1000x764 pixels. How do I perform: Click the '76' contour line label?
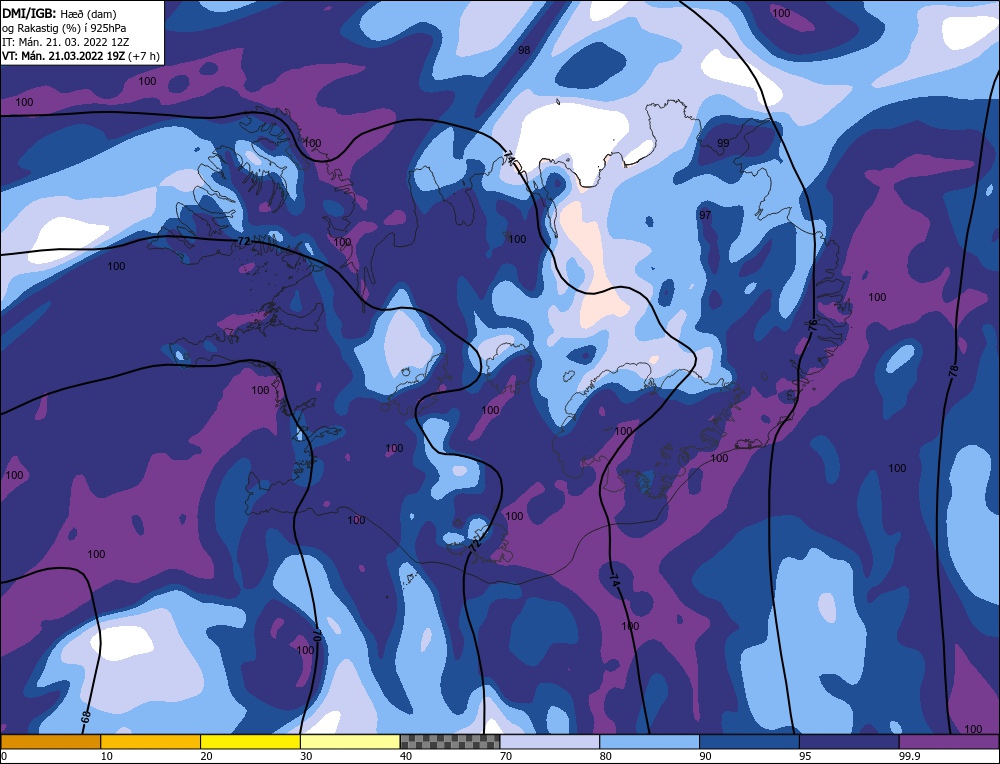tap(811, 324)
